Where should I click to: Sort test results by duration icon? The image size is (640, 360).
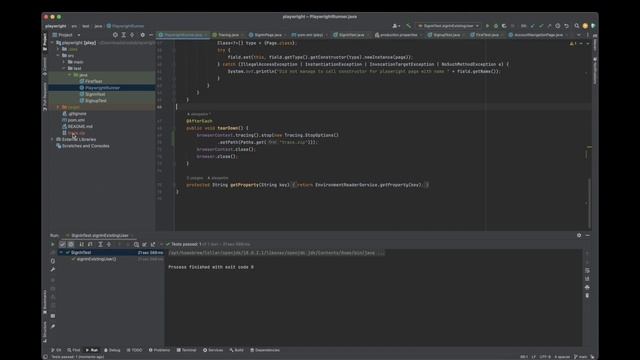pos(90,244)
